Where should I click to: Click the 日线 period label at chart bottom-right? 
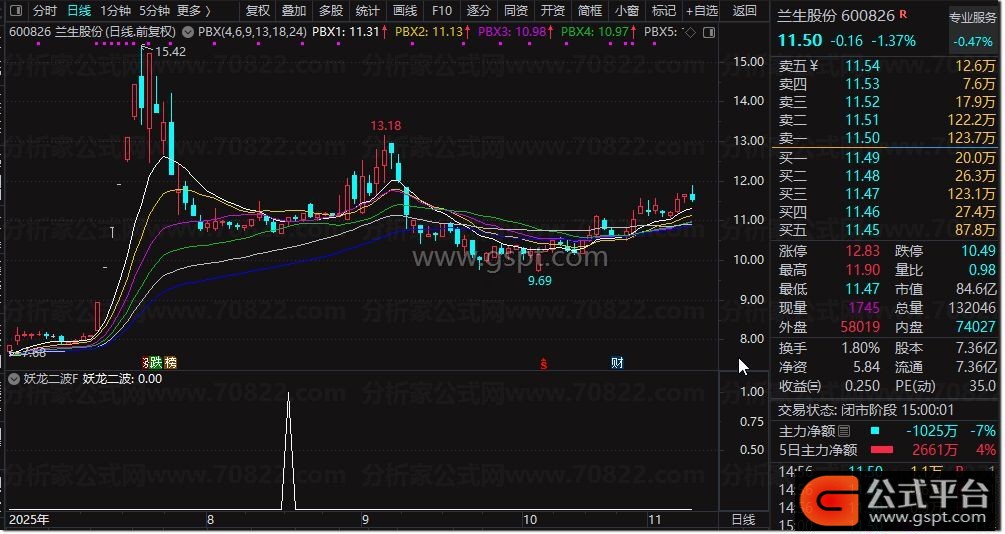coord(743,520)
